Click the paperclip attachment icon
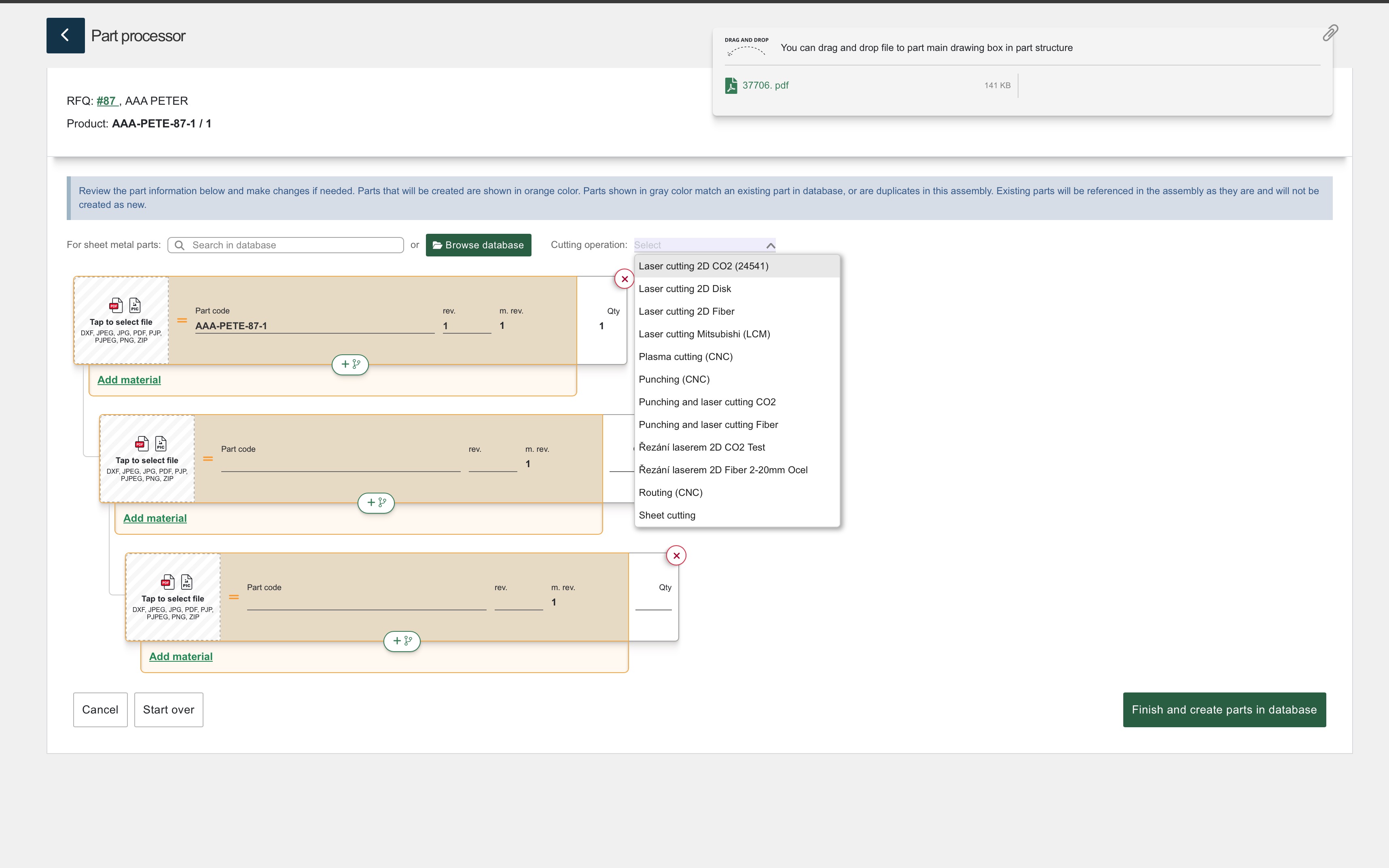Image resolution: width=1389 pixels, height=868 pixels. [x=1330, y=33]
